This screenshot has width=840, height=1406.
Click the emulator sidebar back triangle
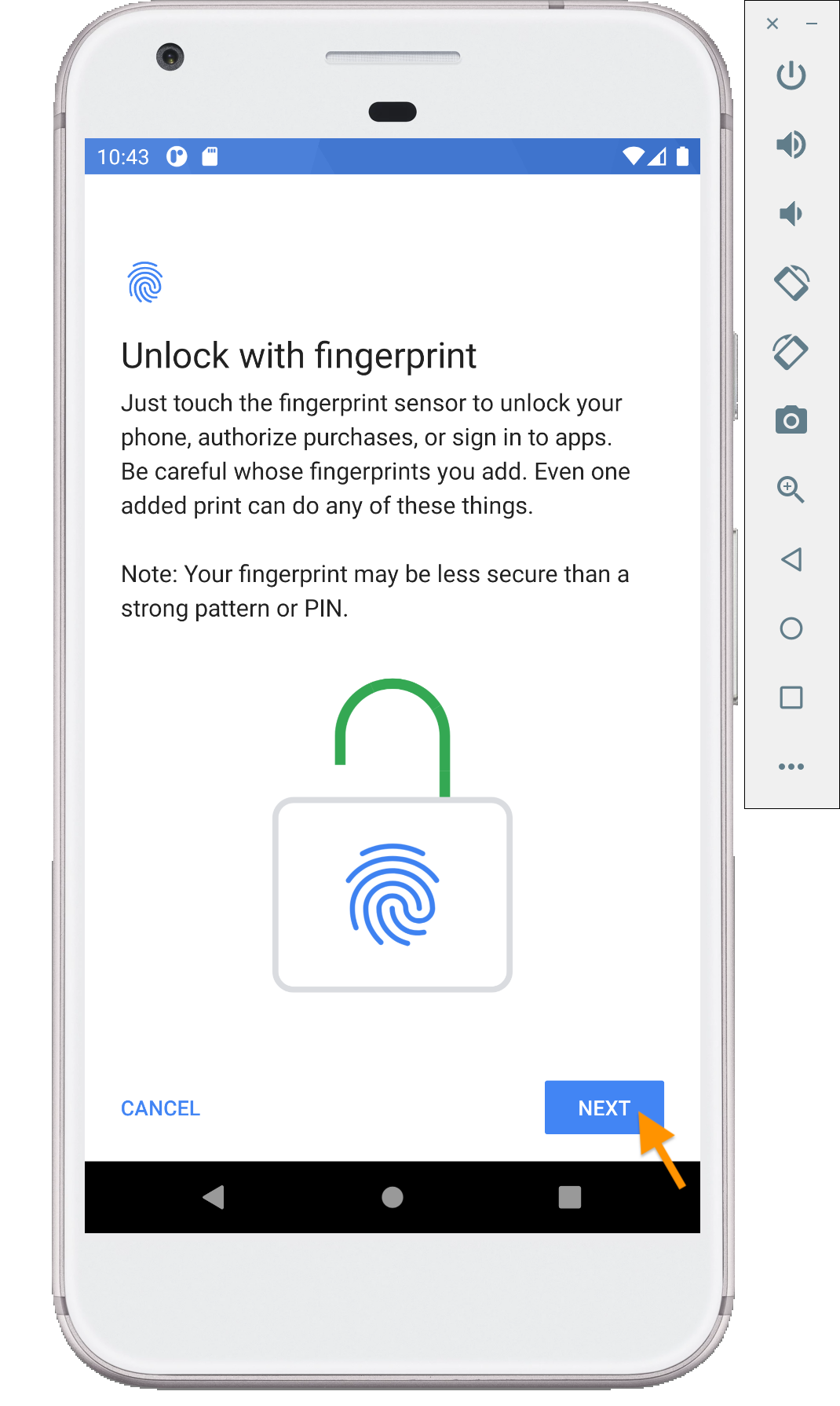click(x=791, y=559)
